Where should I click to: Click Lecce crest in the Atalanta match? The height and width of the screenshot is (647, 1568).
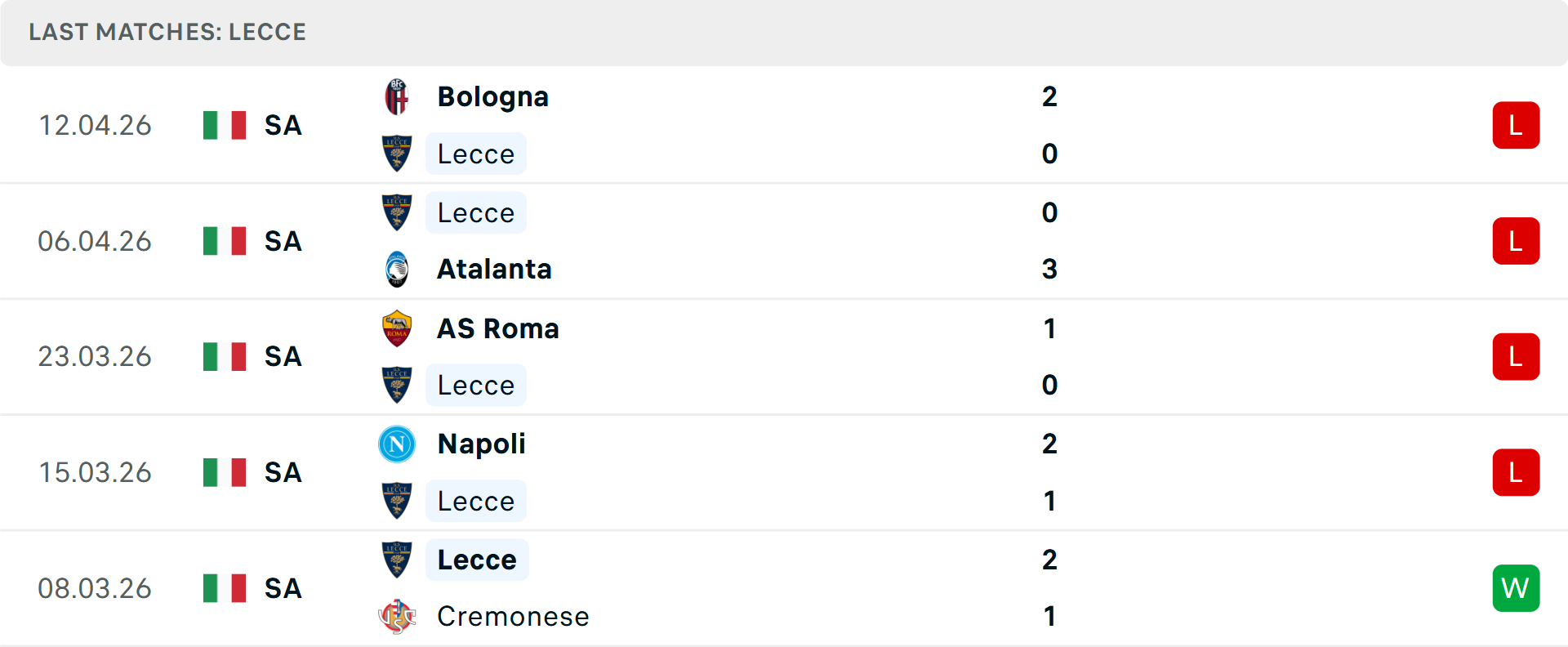pos(397,212)
